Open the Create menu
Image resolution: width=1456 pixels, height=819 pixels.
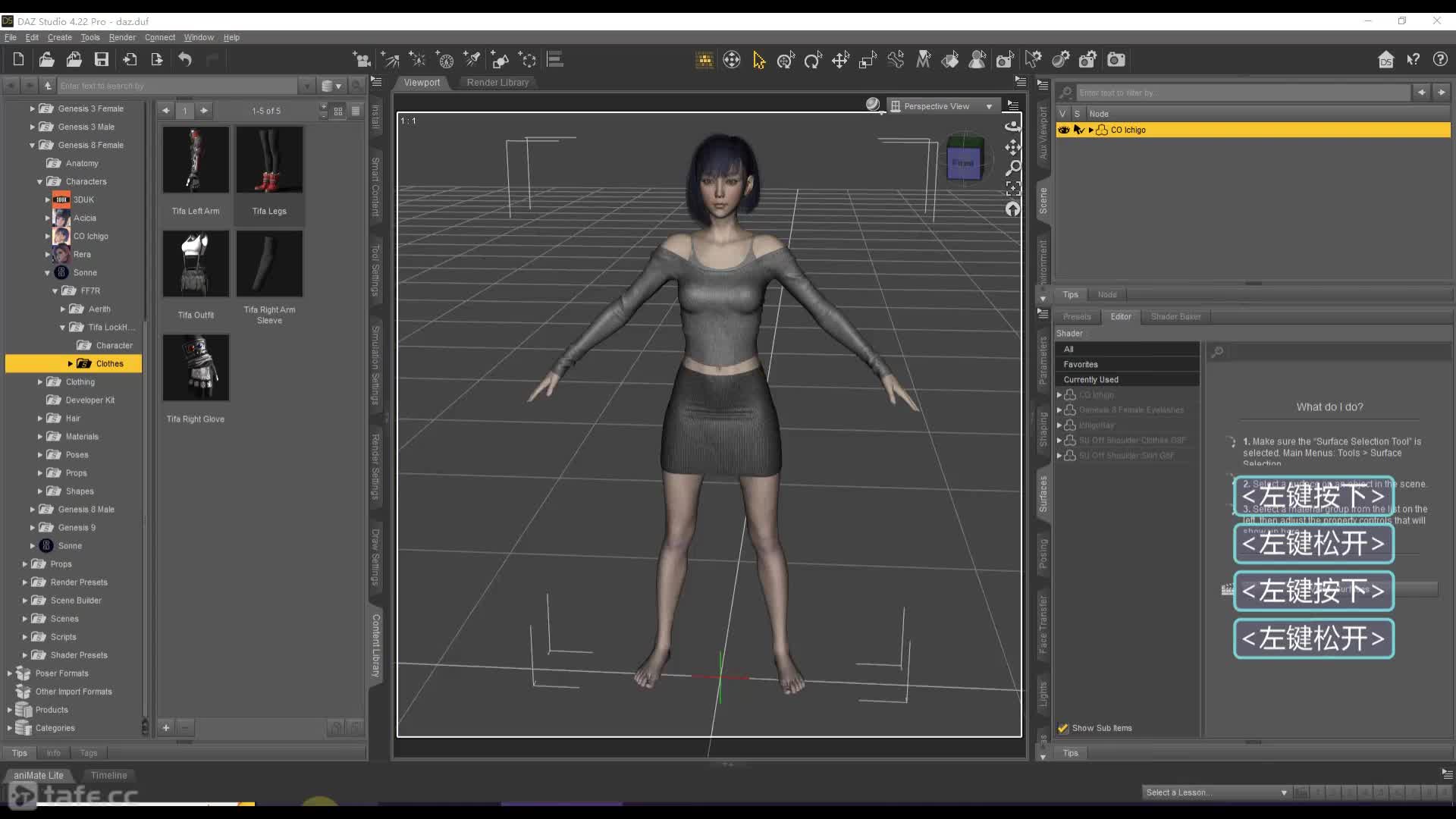[60, 37]
